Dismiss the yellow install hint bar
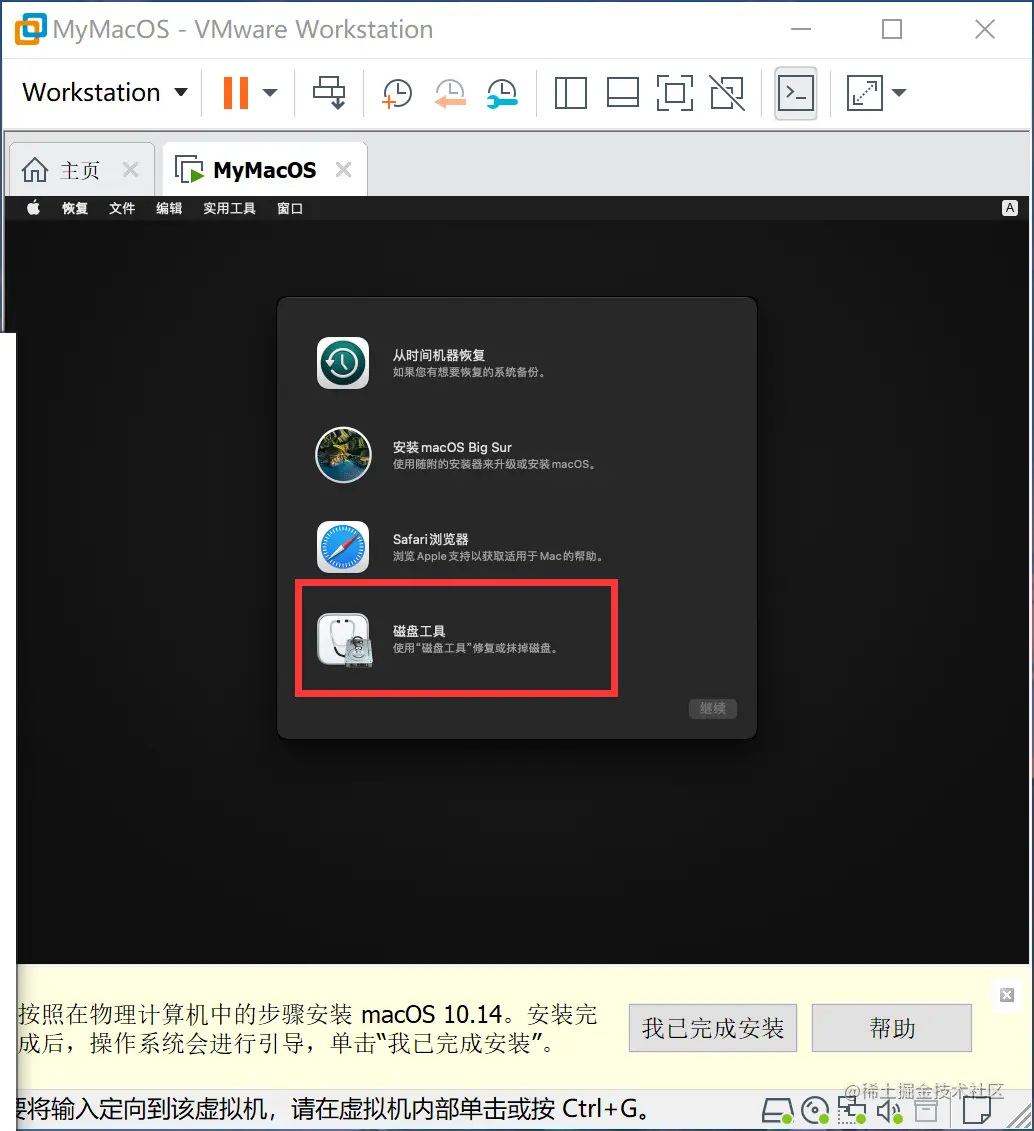The width and height of the screenshot is (1034, 1131). [x=1007, y=995]
